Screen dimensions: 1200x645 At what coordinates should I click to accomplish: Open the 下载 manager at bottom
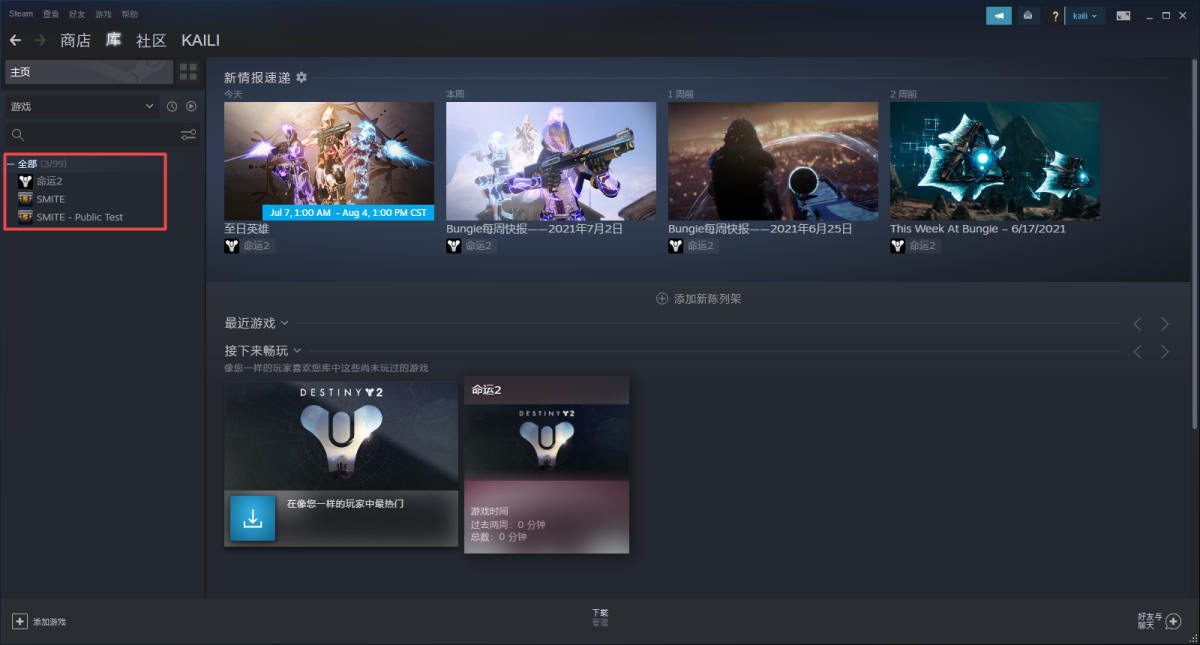(x=600, y=613)
